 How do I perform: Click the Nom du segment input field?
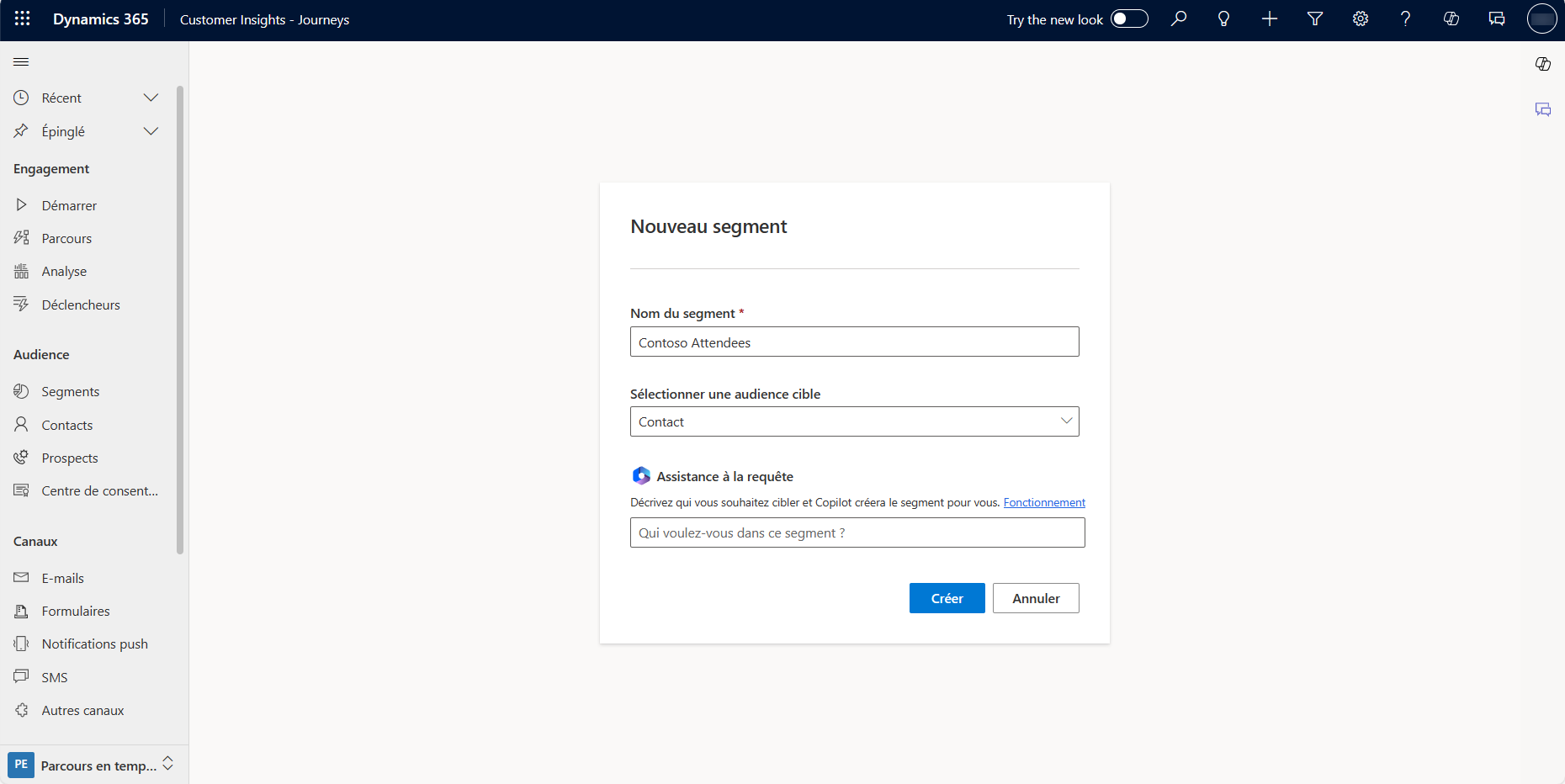[x=854, y=342]
